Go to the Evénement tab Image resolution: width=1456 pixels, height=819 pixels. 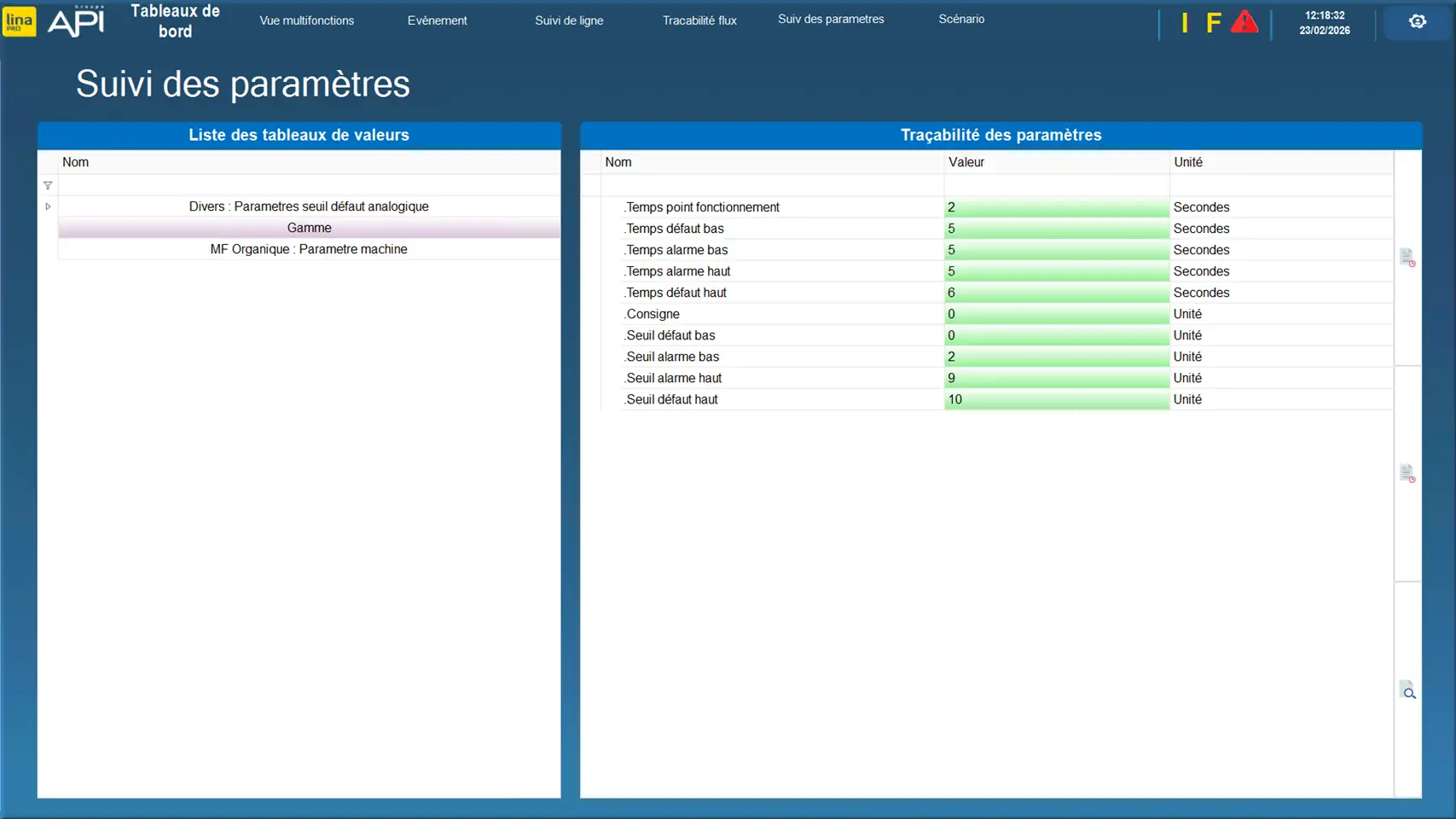pos(437,20)
